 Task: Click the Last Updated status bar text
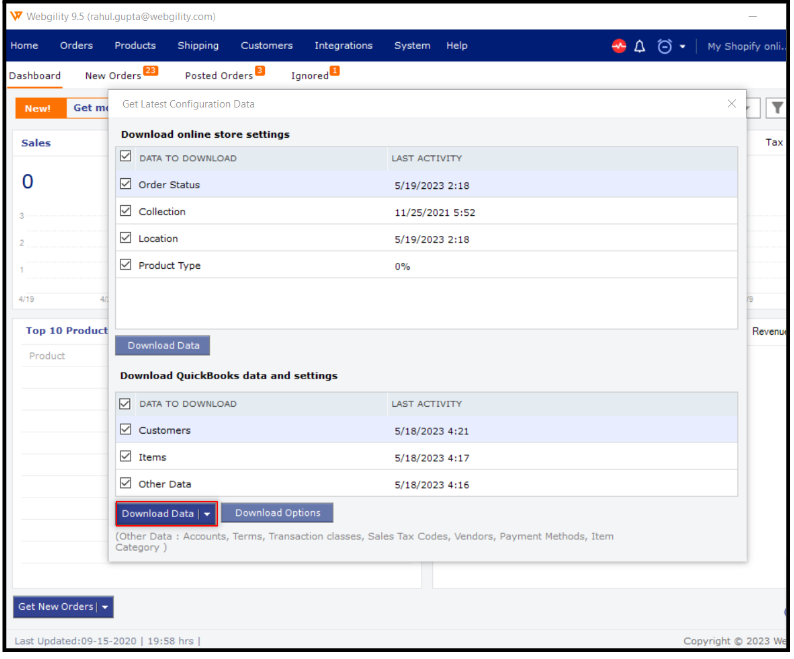click(107, 642)
